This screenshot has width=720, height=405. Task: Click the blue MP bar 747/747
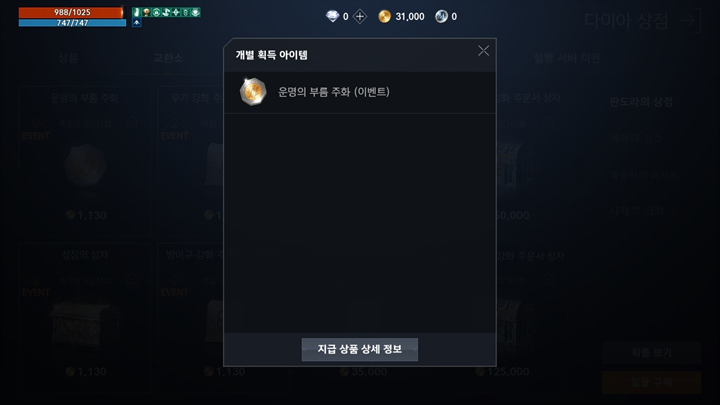click(x=73, y=22)
